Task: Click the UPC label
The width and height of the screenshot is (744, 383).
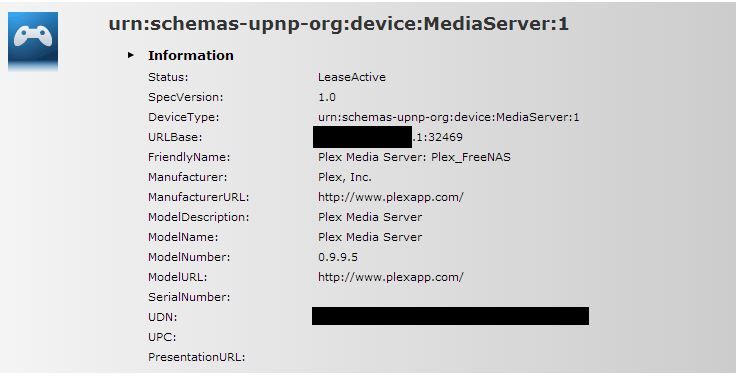Action: pyautogui.click(x=162, y=337)
